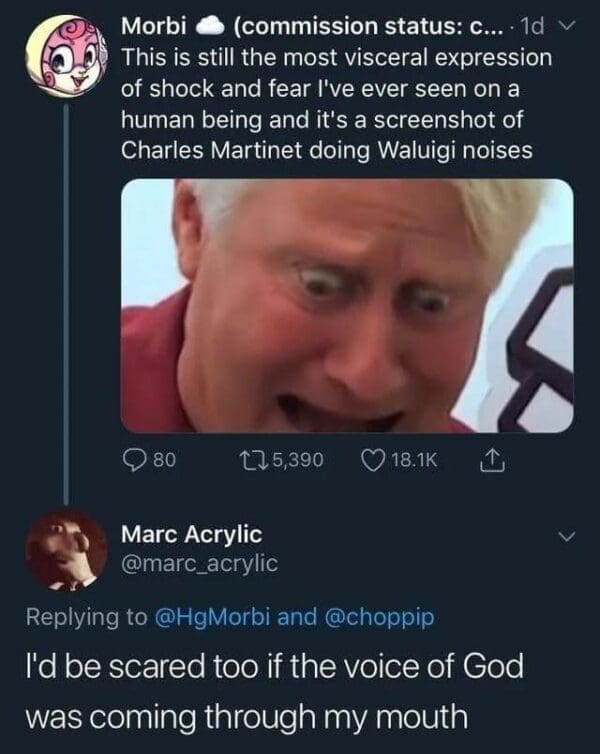This screenshot has width=600, height=754.
Task: Open Marc Acrylic's round profile avatar
Action: click(x=66, y=548)
